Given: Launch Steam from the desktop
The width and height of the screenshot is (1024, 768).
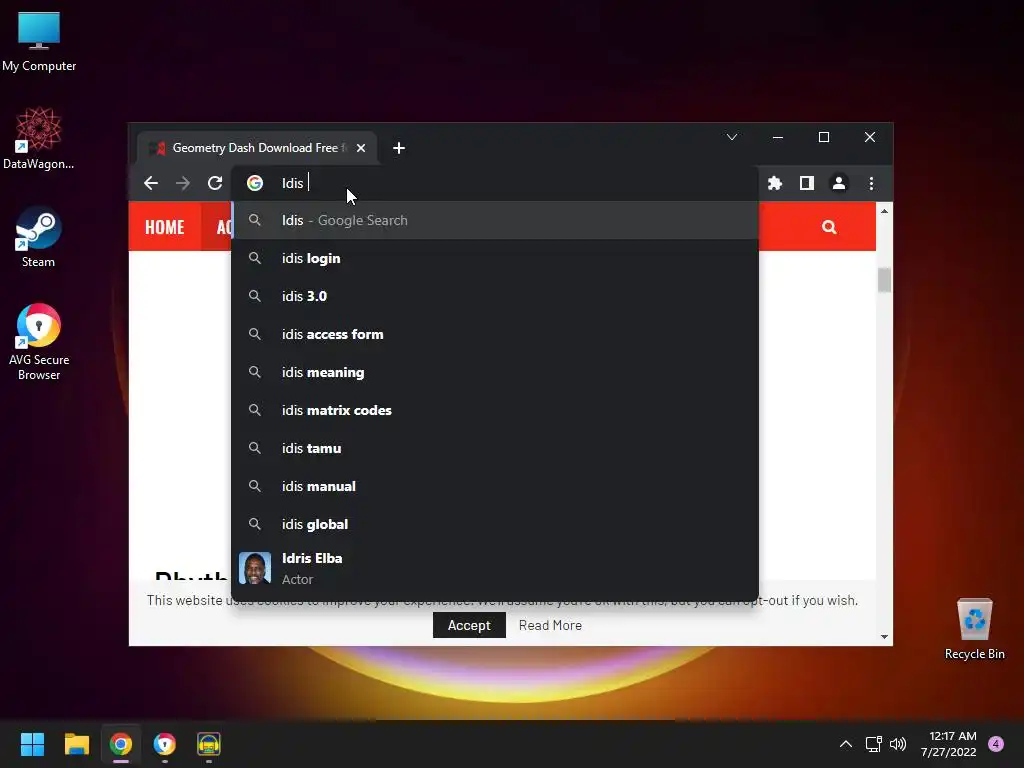Looking at the screenshot, I should pos(39,237).
